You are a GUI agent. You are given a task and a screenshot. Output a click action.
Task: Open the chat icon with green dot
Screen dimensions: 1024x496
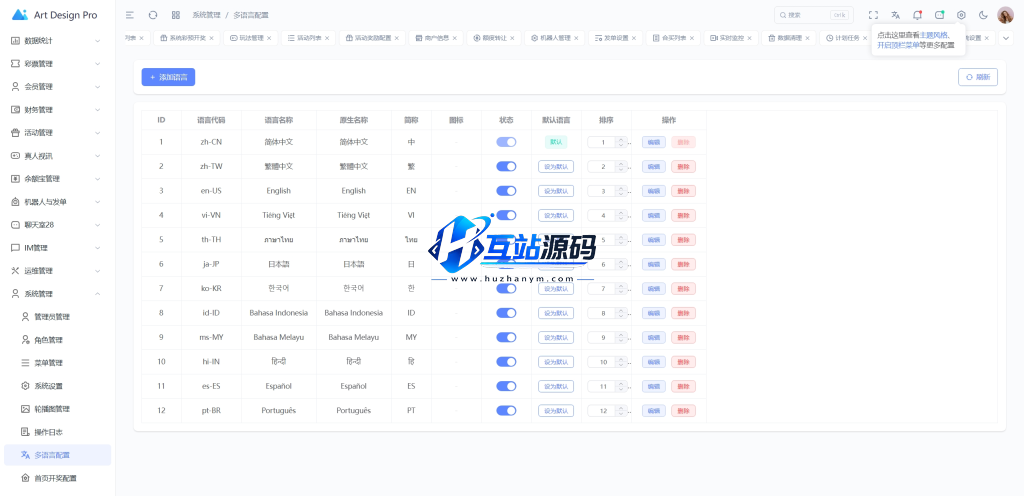pos(939,15)
